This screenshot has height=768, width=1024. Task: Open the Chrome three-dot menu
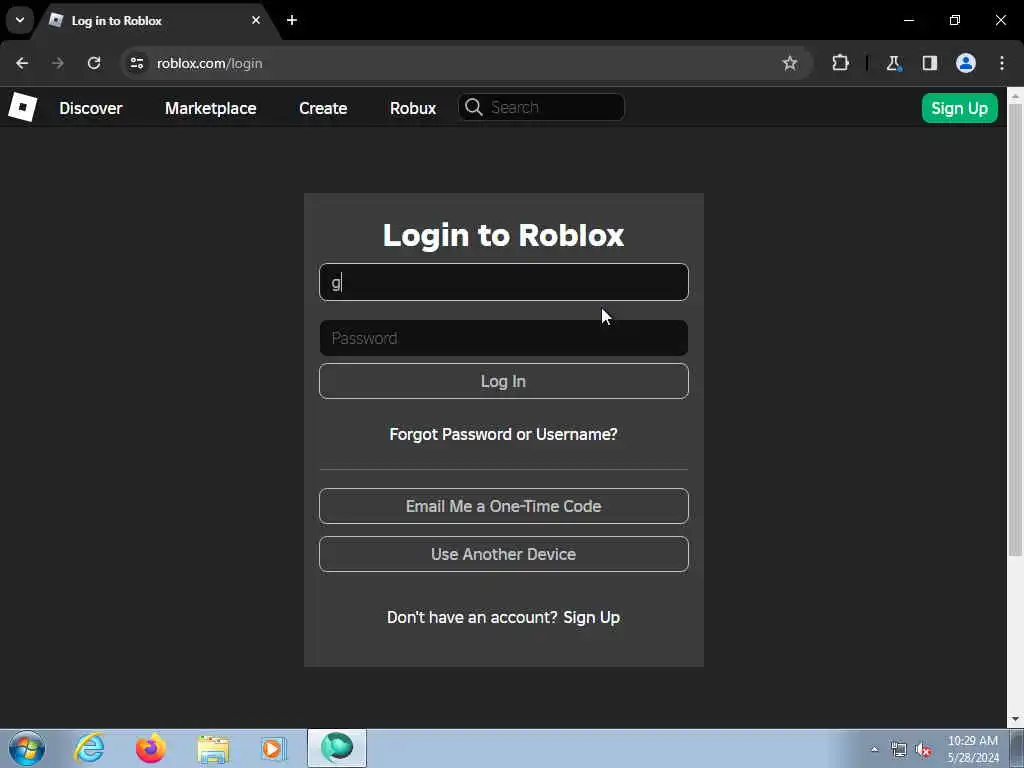click(x=1002, y=63)
